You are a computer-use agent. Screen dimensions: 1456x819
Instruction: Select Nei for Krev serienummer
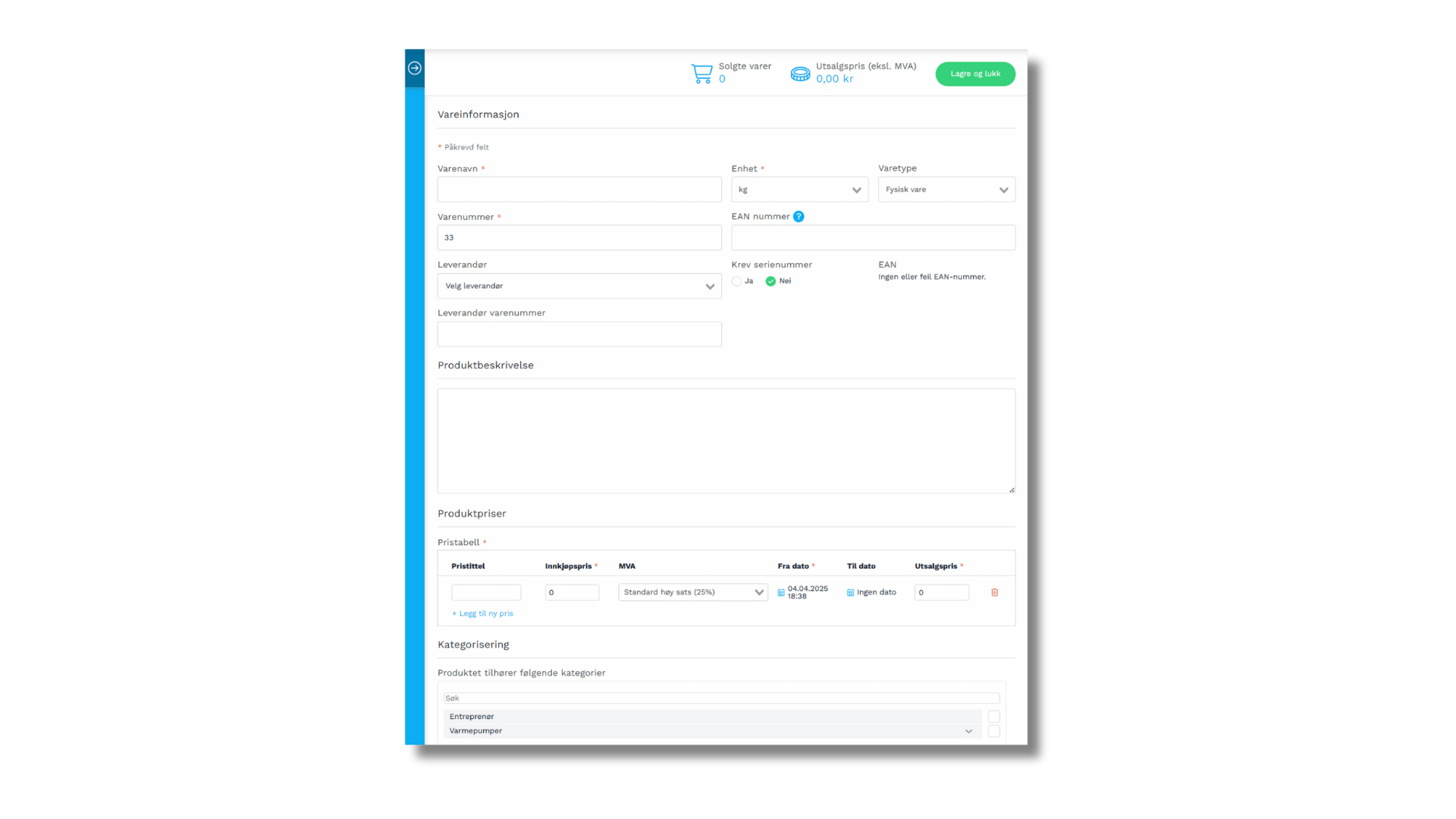(770, 281)
